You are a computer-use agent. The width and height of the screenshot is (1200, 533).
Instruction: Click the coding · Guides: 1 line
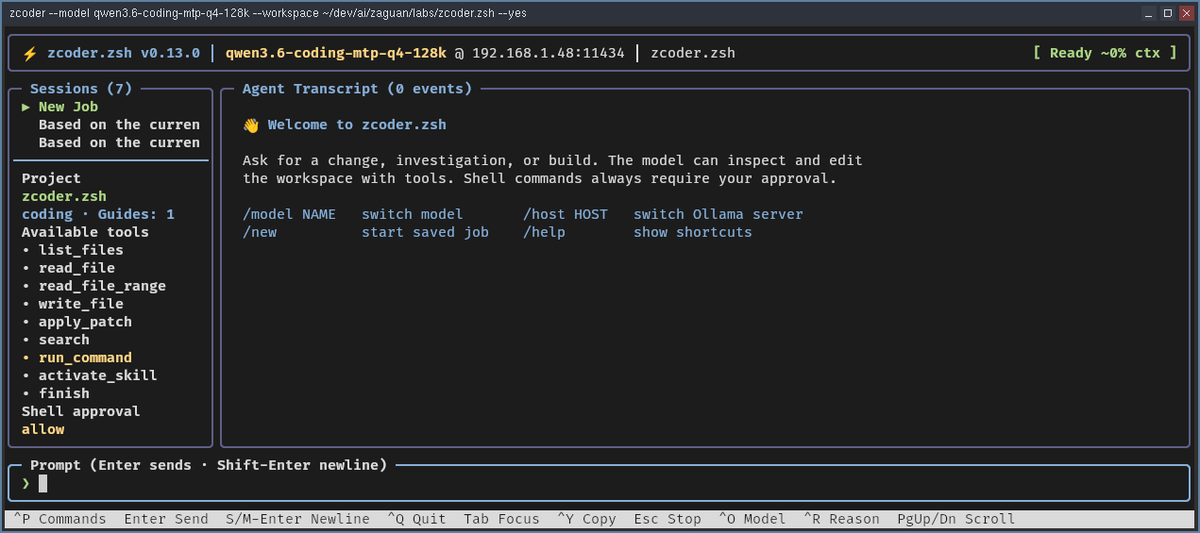point(98,214)
